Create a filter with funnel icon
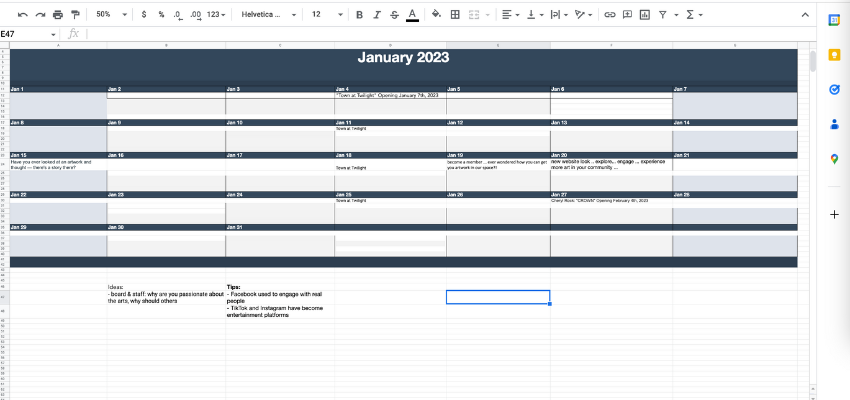850x400 pixels. 662,15
